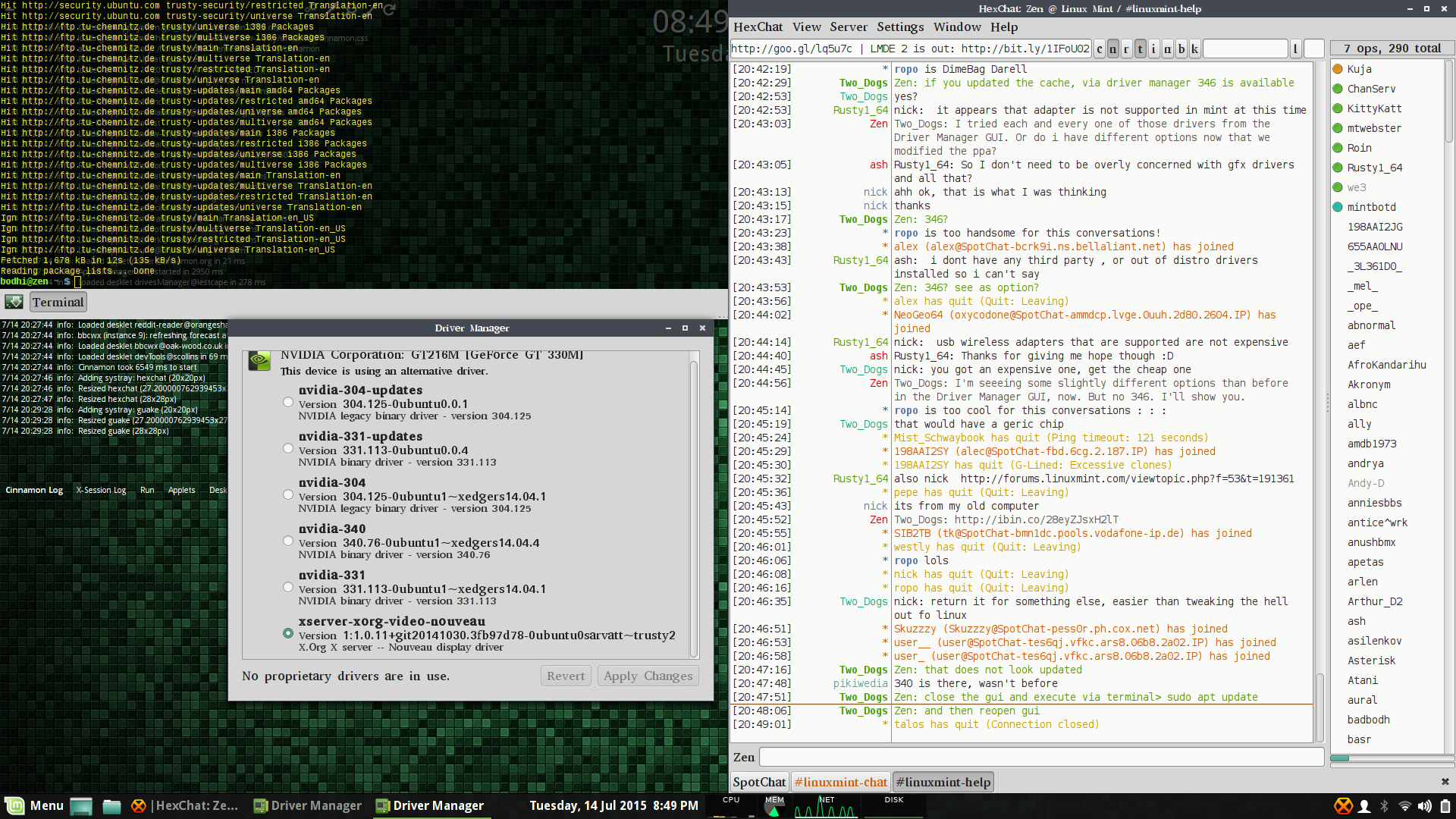Click the MEM monitor graph in panel
Viewport: 1456px width, 819px height.
tap(774, 806)
